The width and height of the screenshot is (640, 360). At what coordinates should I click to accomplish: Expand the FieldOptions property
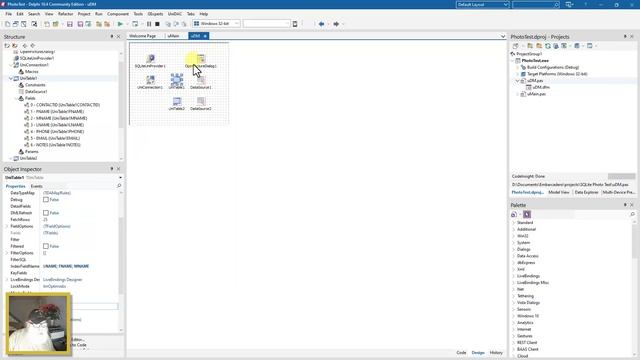click(7, 226)
